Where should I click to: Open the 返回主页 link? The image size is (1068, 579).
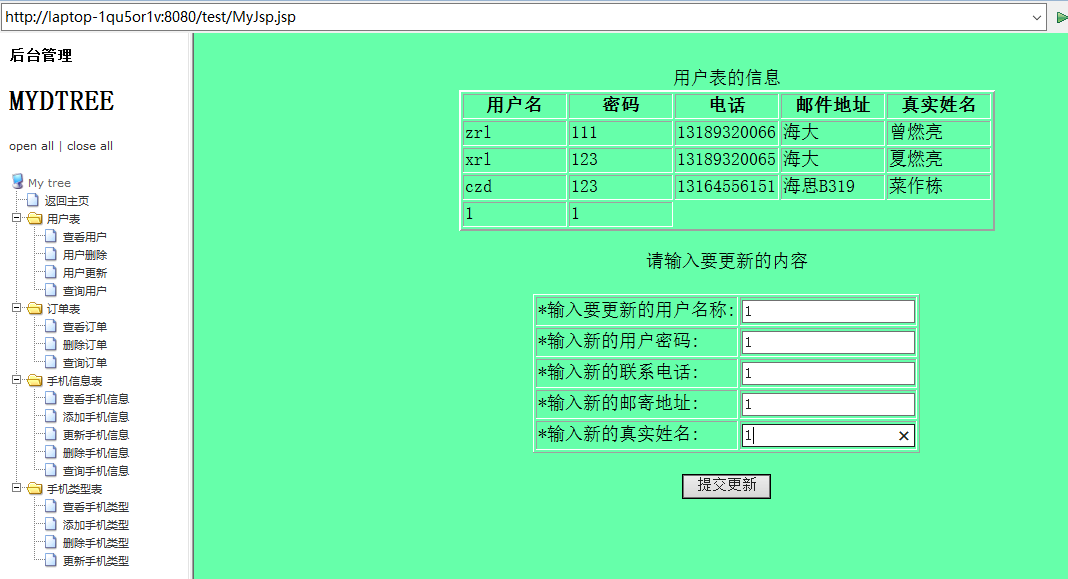click(x=67, y=201)
